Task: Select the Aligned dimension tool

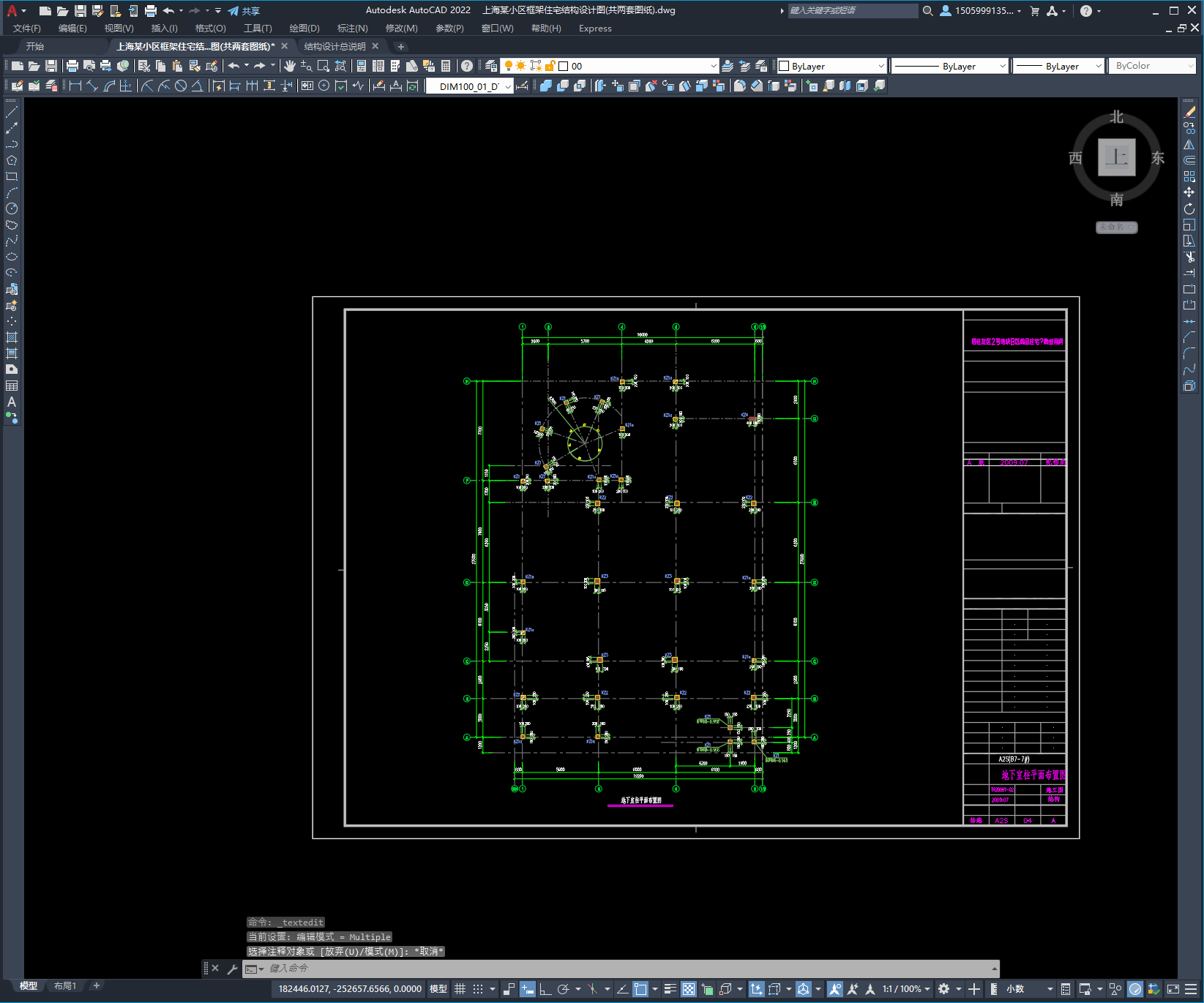Action: pyautogui.click(x=91, y=86)
